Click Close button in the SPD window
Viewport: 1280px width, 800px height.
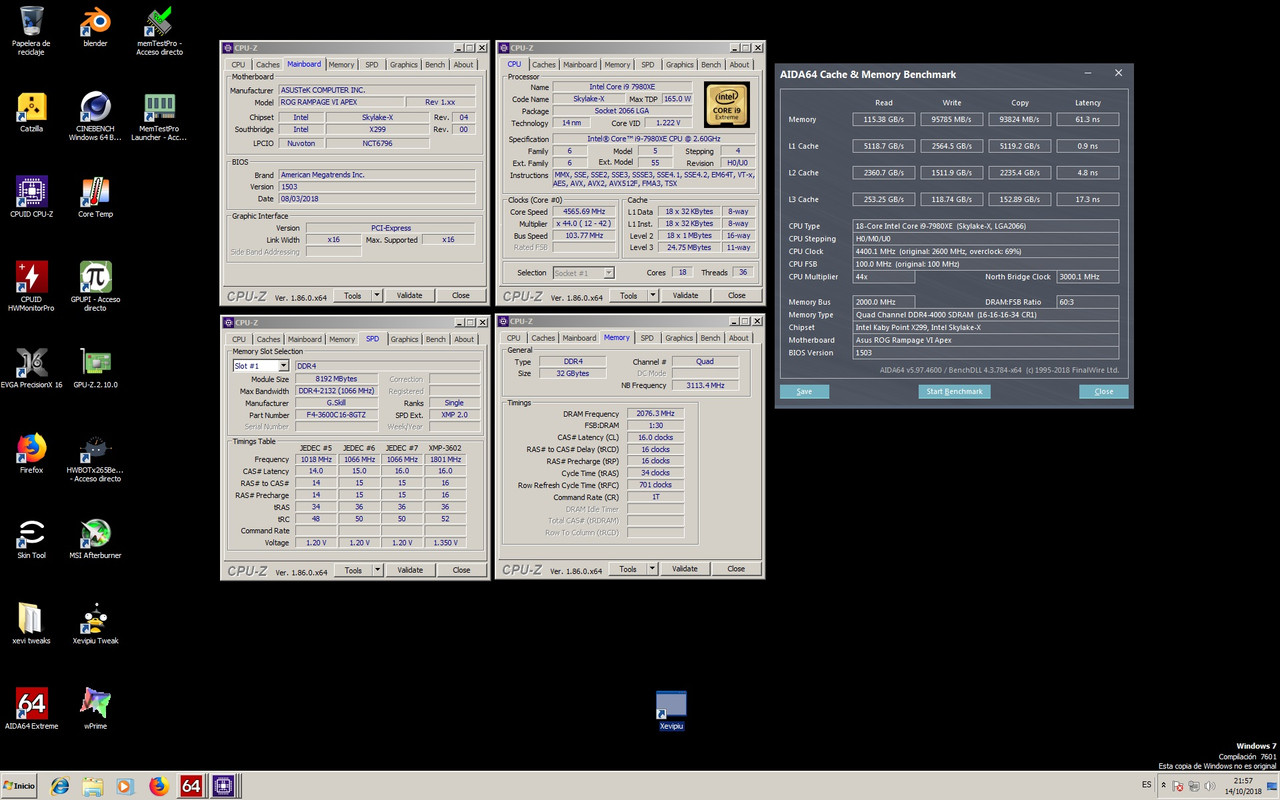pos(461,570)
